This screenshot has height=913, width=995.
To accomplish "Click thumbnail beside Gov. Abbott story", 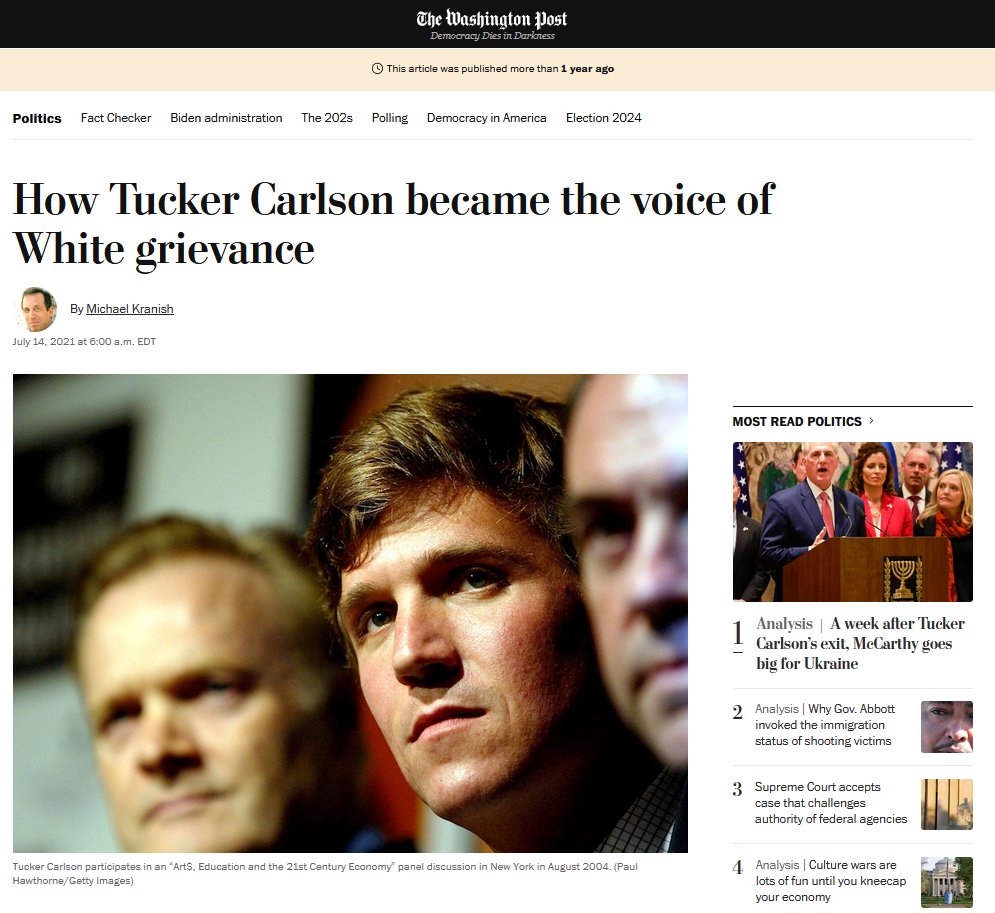I will [x=946, y=726].
